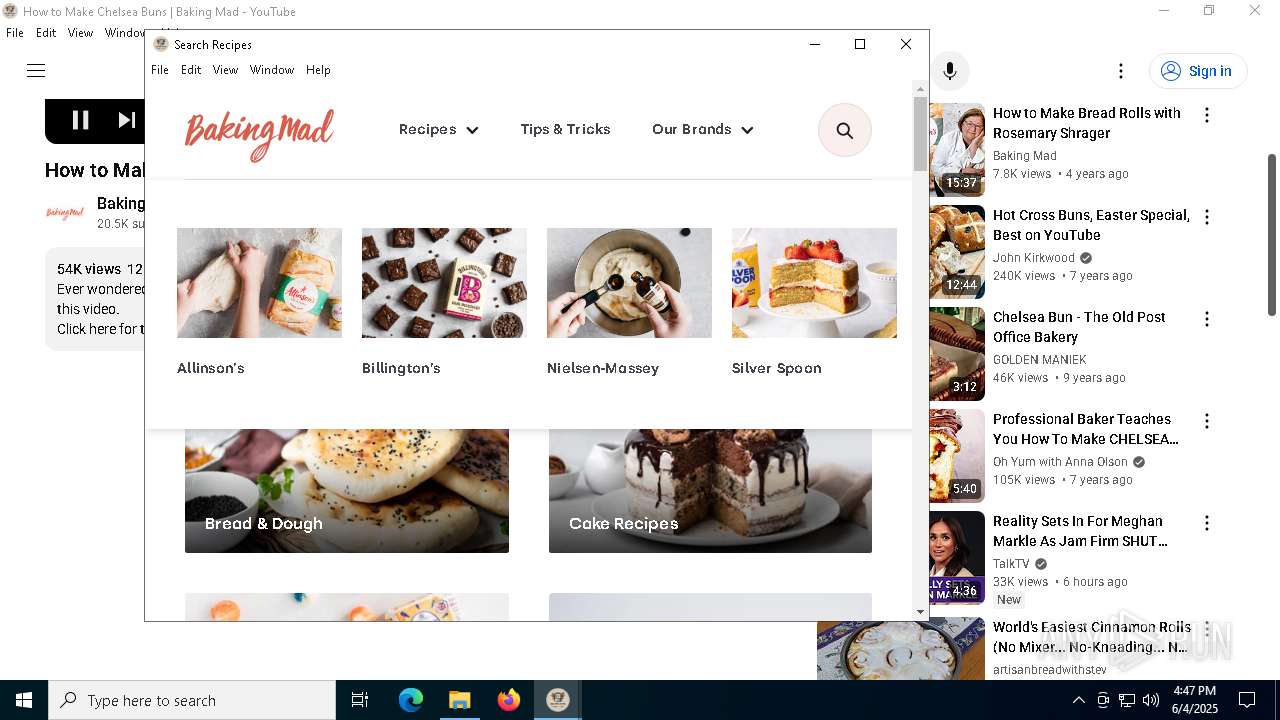This screenshot has height=720, width=1280.
Task: Open the volume icon in system tray
Action: pos(1151,700)
